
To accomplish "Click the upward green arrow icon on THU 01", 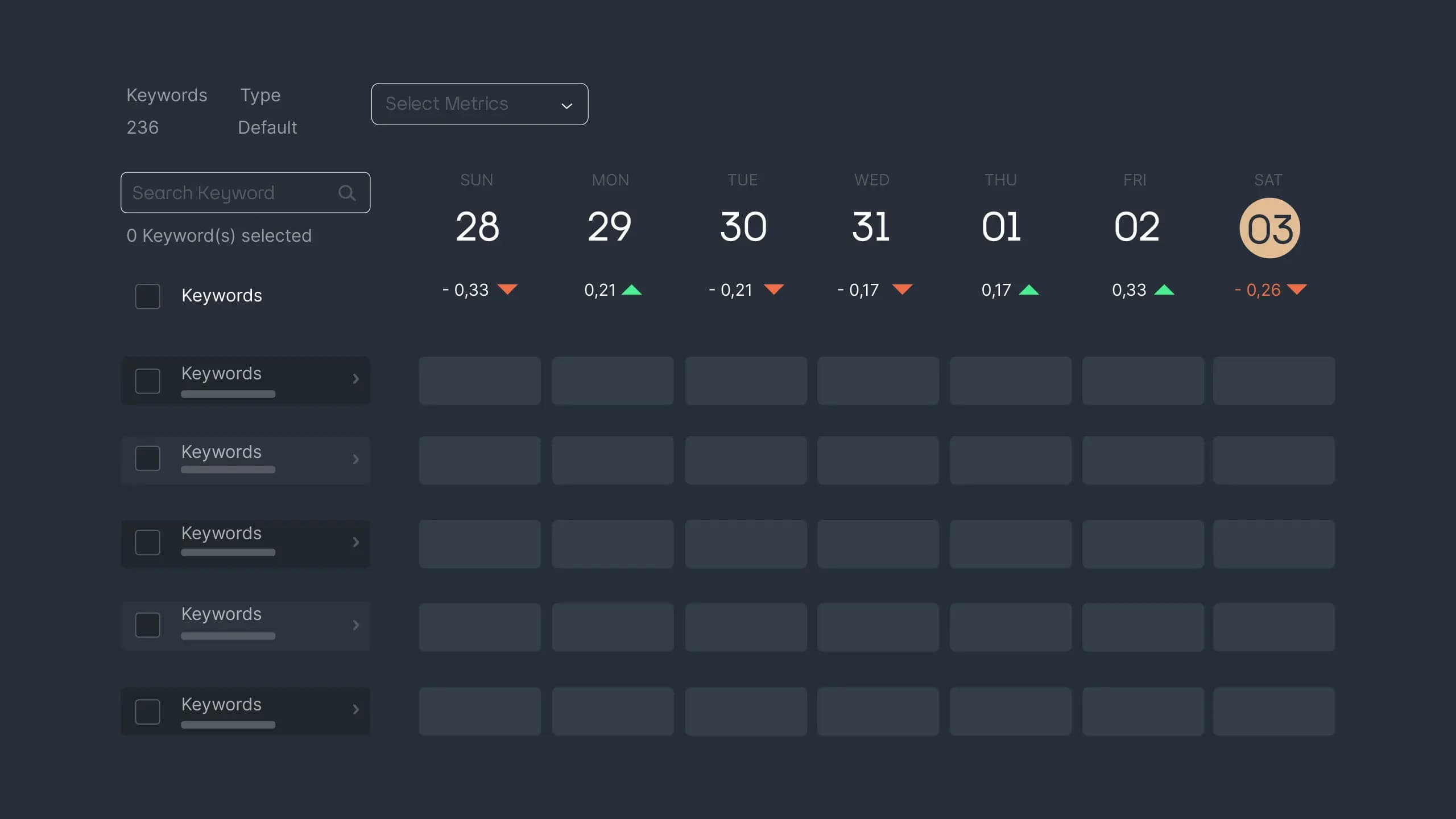I will coord(1030,291).
